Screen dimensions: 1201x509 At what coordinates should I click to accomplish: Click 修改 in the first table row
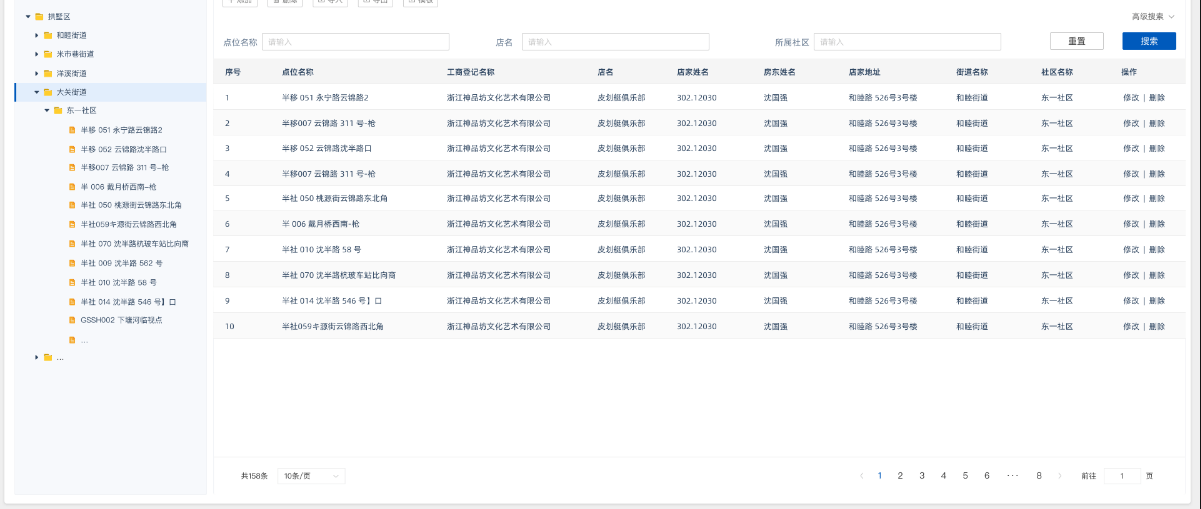(1131, 97)
